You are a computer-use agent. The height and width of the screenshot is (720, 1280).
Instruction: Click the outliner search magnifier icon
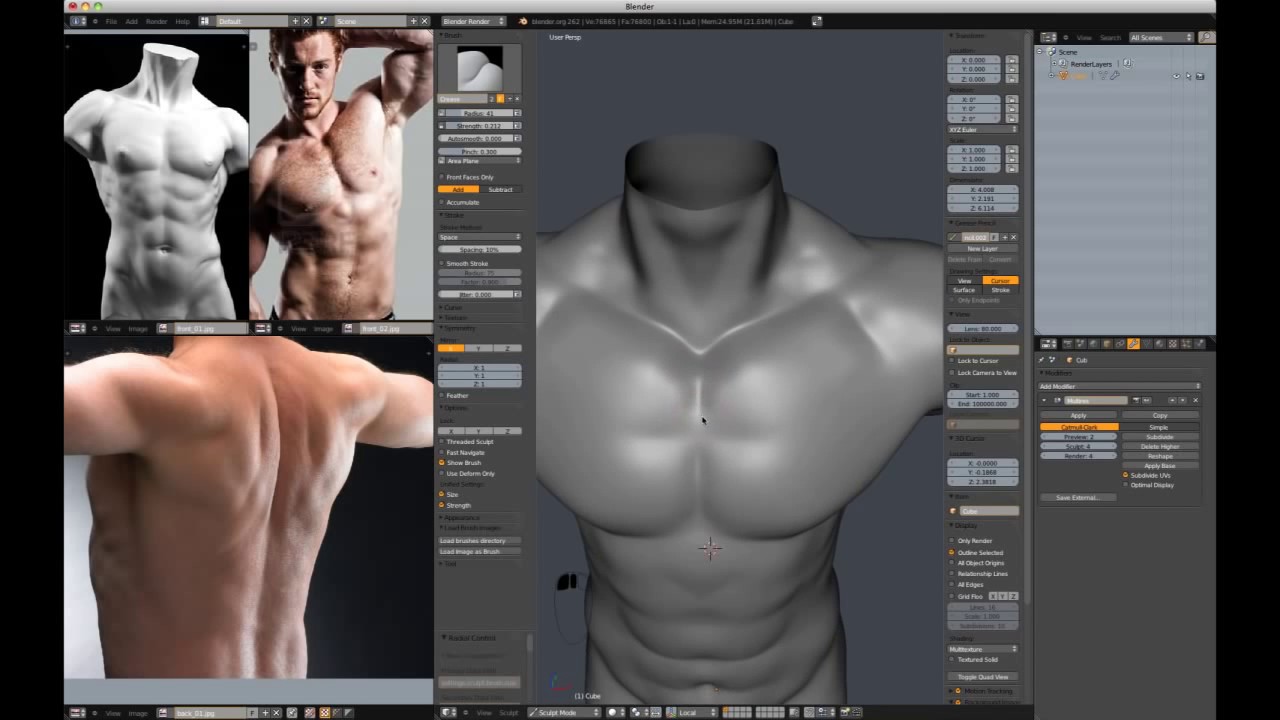pyautogui.click(x=1206, y=37)
